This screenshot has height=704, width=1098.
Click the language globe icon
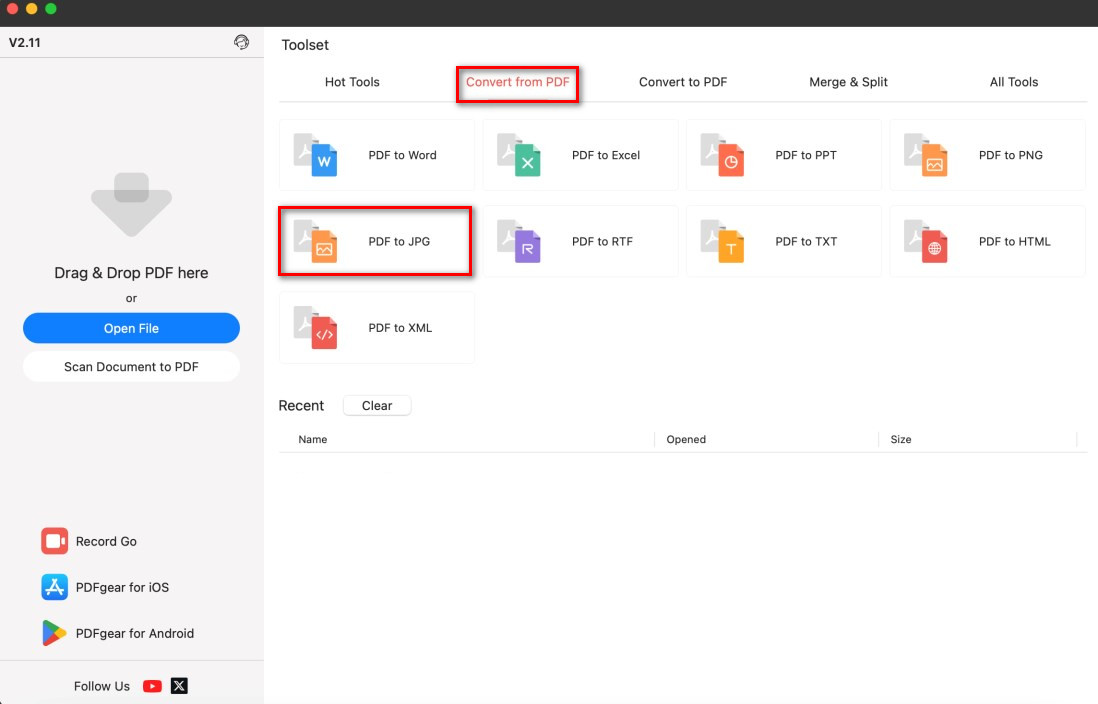(240, 42)
